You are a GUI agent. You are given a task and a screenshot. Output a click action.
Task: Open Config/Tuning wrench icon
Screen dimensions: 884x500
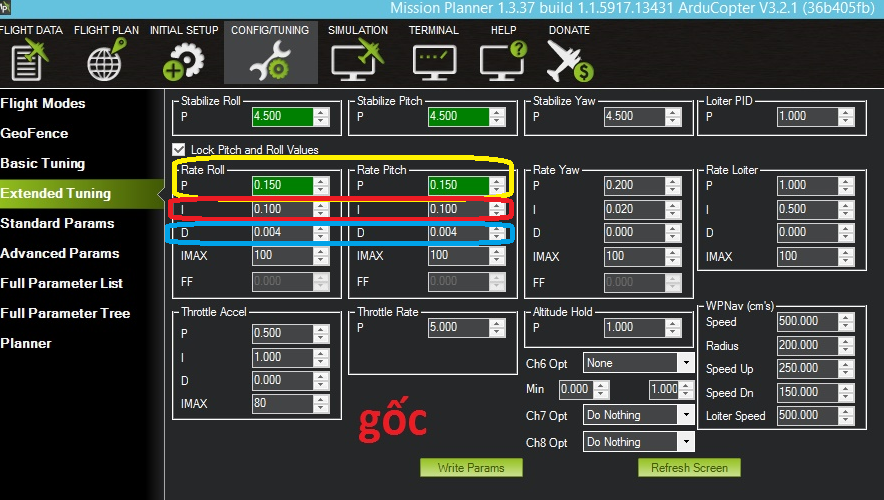pyautogui.click(x=269, y=61)
